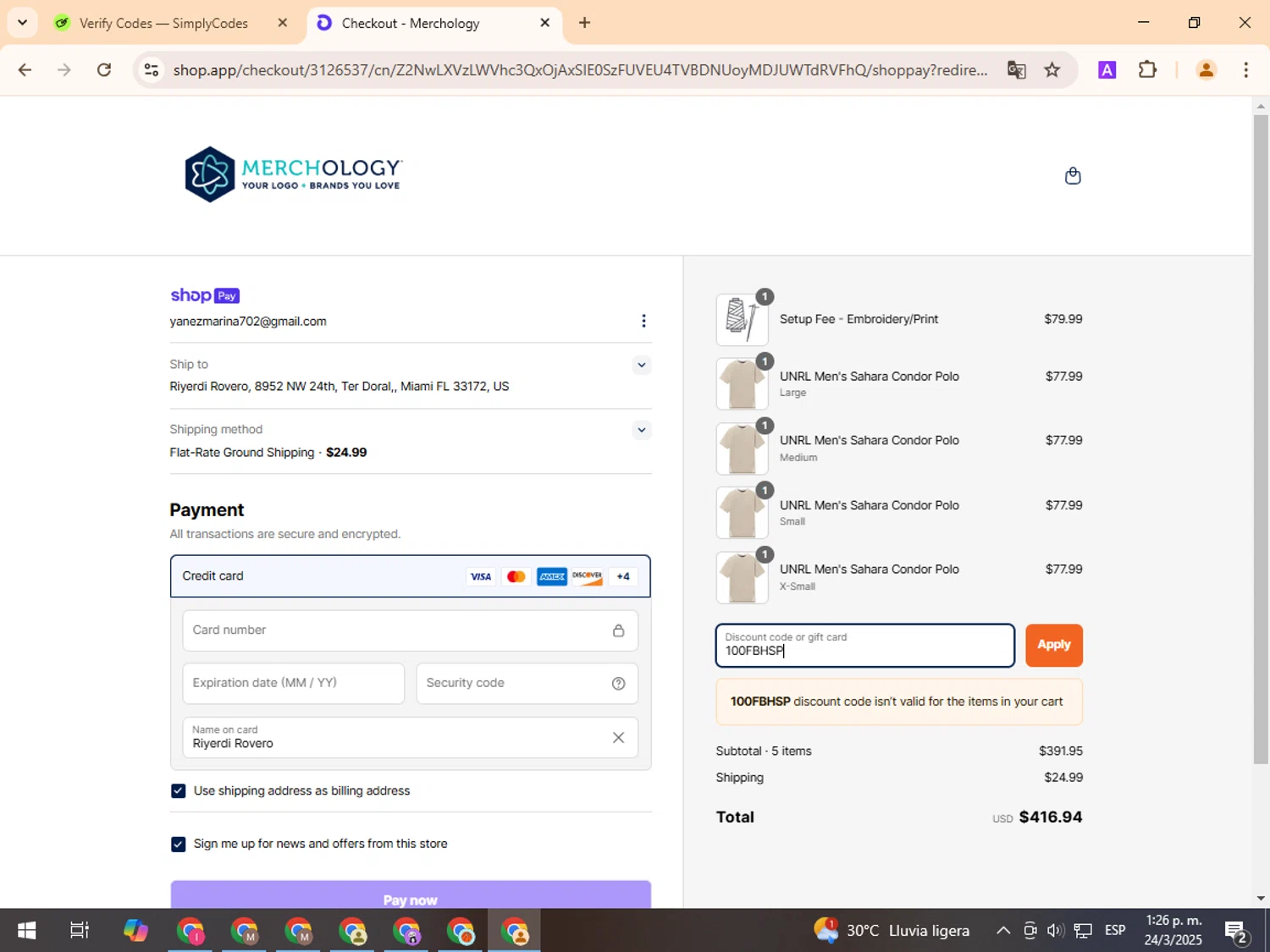
Task: Close the Checkout - Merchology tab
Action: click(545, 23)
